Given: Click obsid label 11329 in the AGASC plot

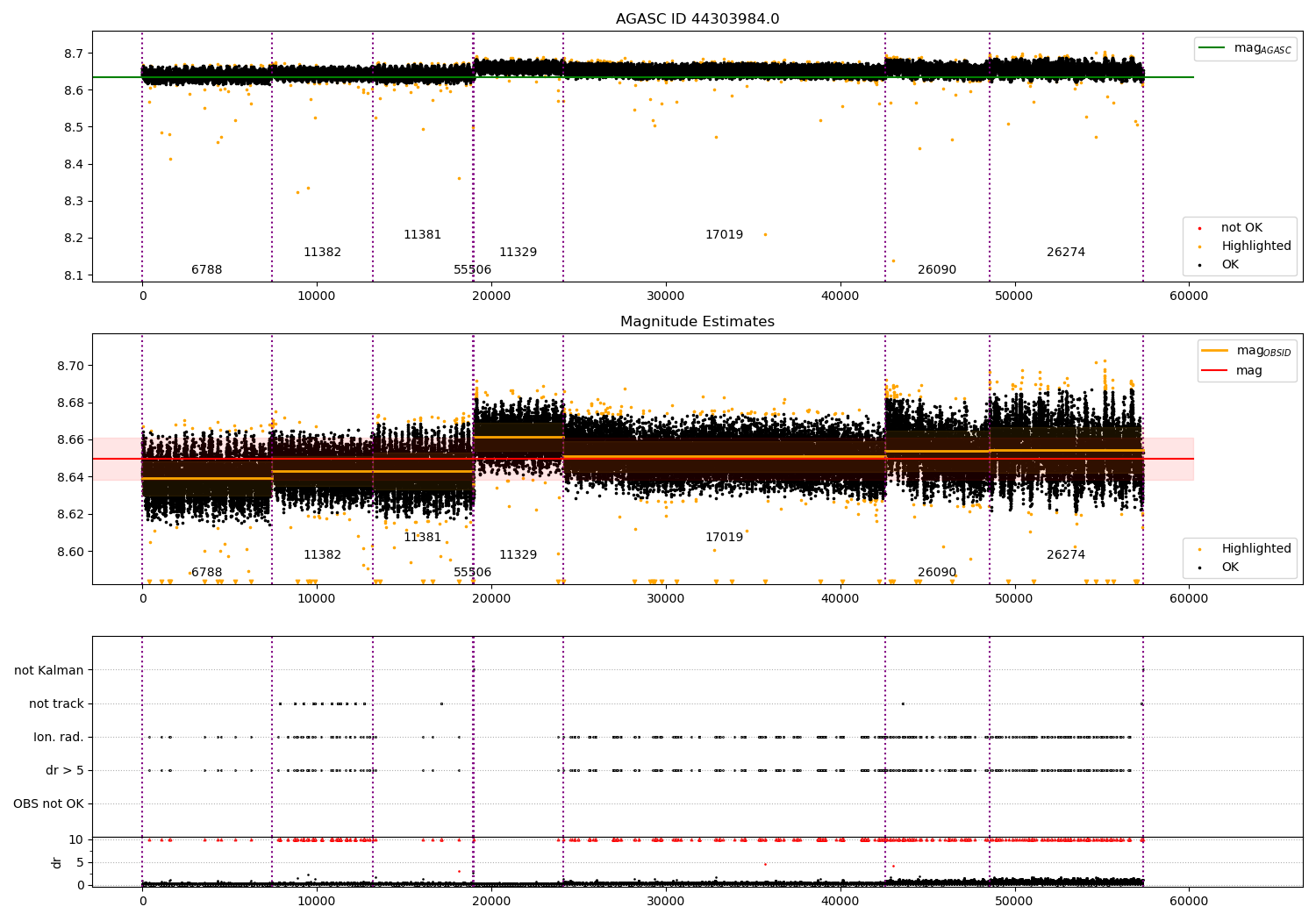Looking at the screenshot, I should click(518, 253).
